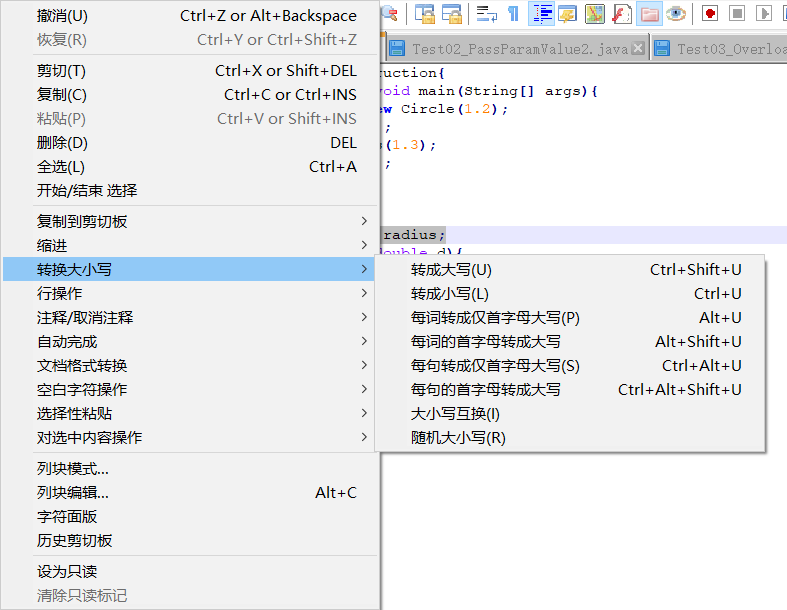Toggle the Monitoring eye icon
787x610 pixels.
click(676, 14)
